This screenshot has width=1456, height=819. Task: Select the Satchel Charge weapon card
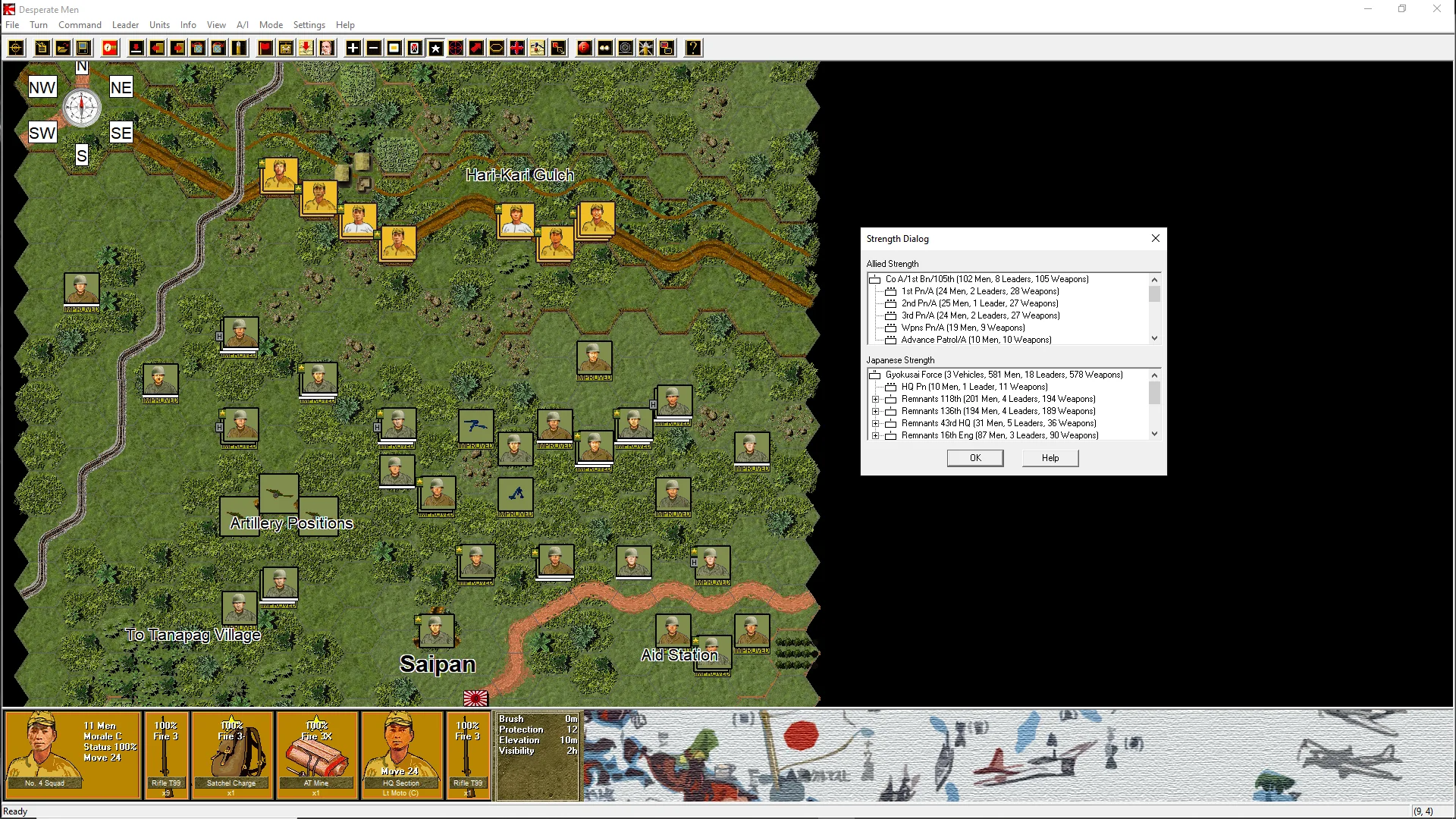click(232, 755)
